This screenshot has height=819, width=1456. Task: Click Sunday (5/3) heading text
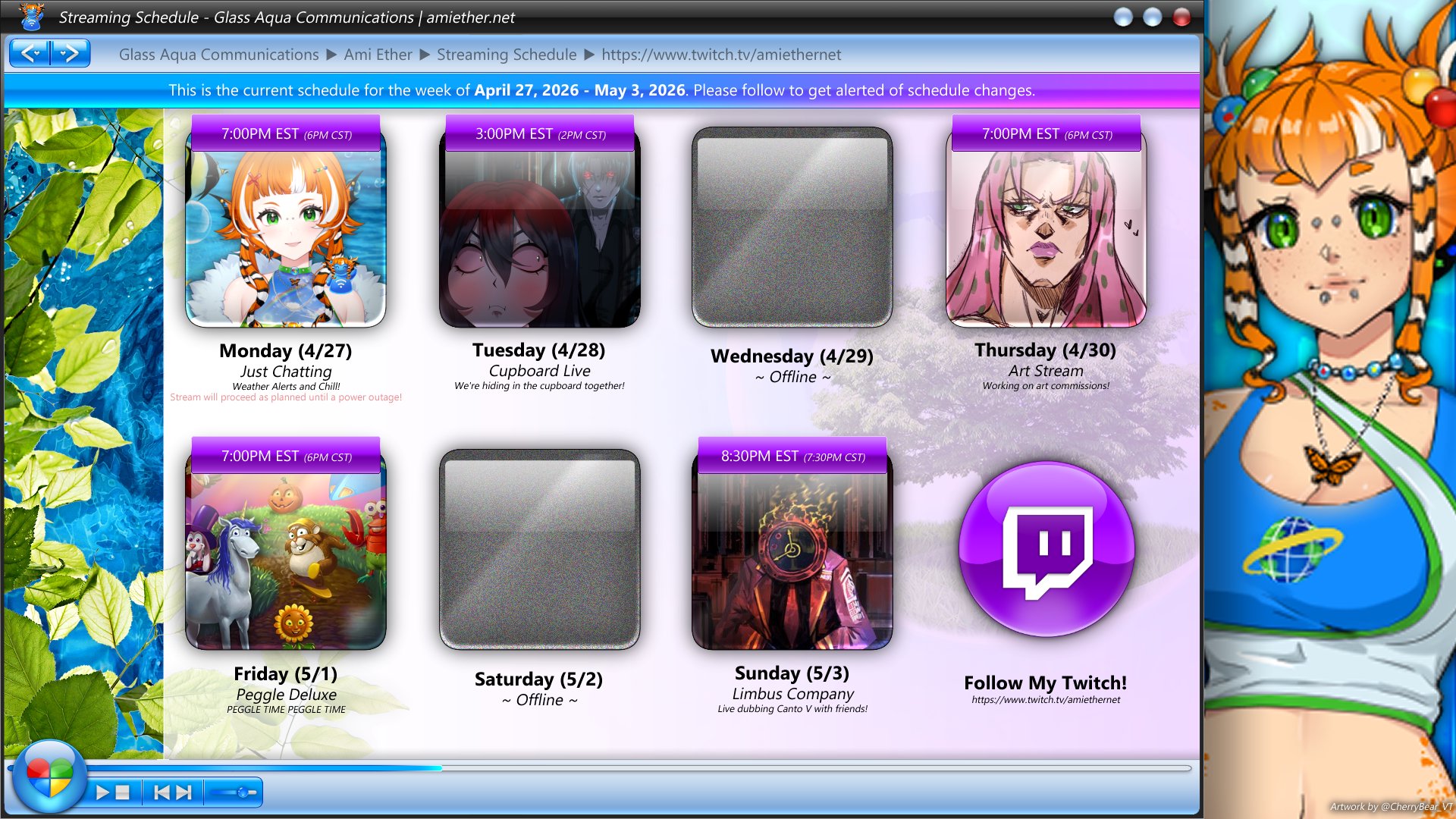[792, 673]
